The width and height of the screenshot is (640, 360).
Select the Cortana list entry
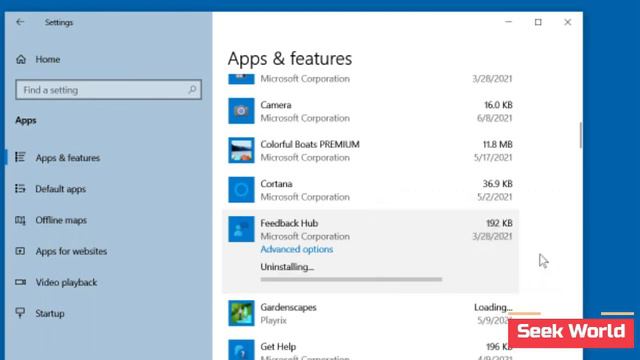[370, 190]
